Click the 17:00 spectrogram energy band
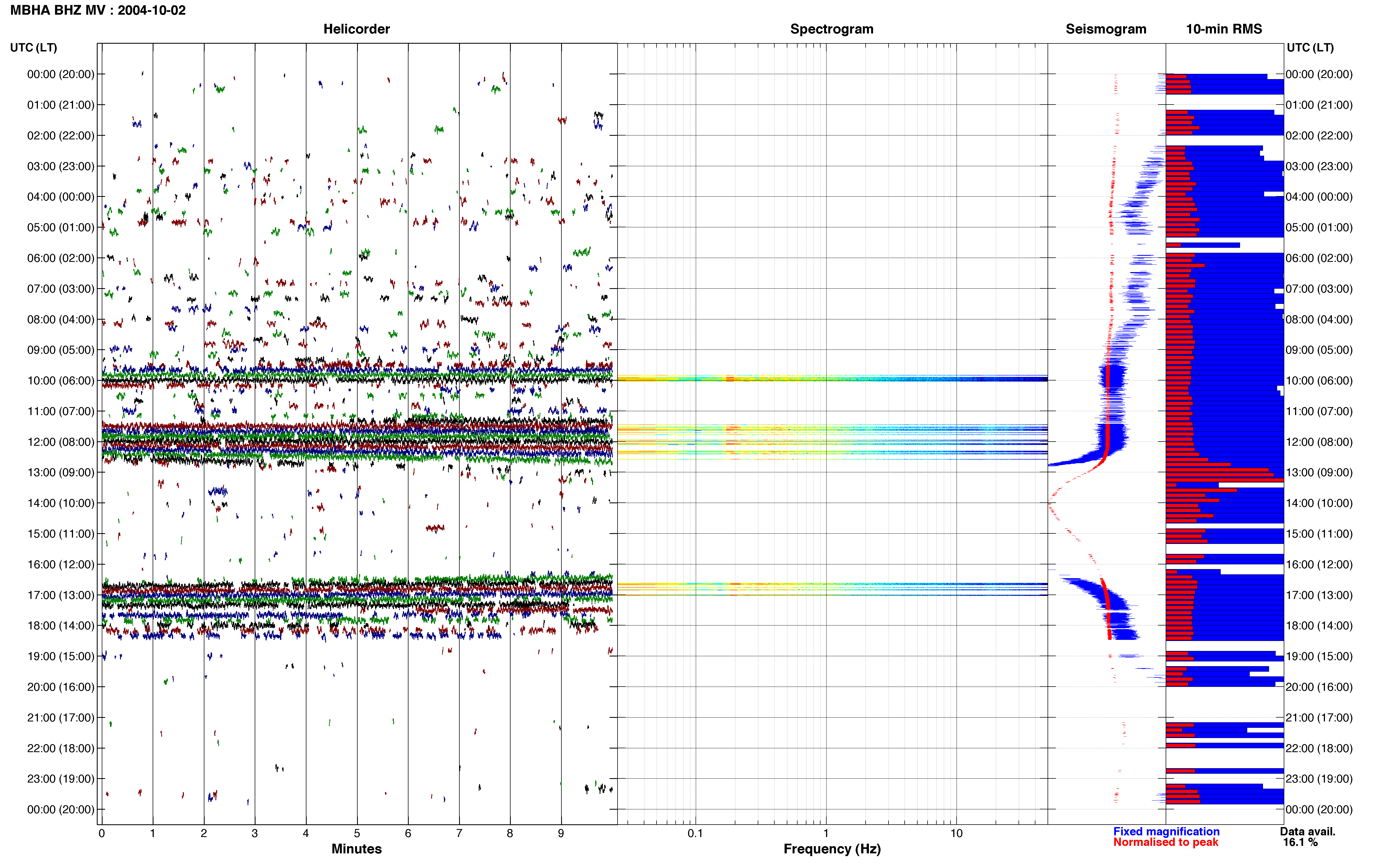This screenshot has height=868, width=1388. click(832, 588)
